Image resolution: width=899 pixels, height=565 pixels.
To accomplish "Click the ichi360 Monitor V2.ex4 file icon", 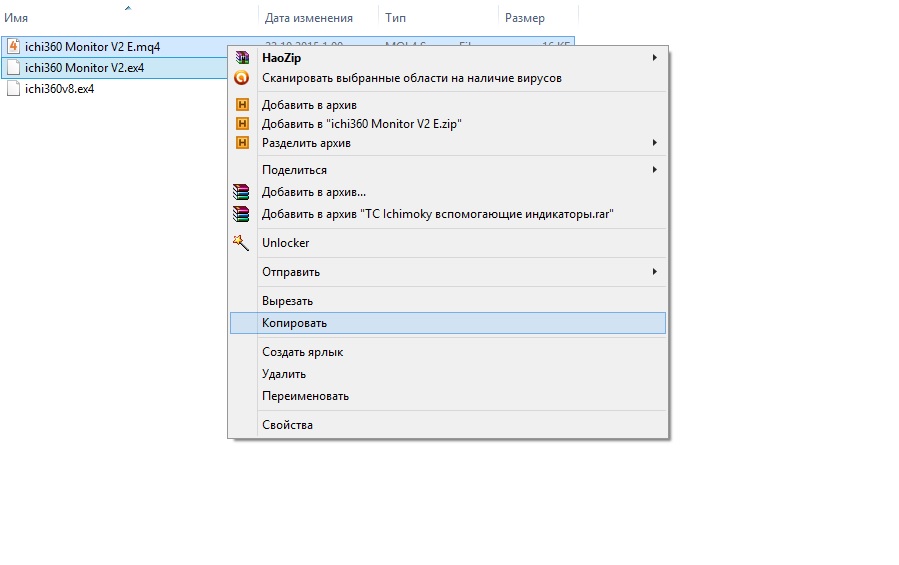I will 14,68.
